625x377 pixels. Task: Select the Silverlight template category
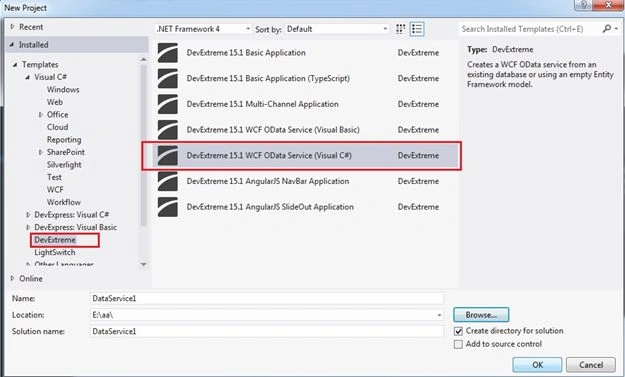[x=64, y=165]
